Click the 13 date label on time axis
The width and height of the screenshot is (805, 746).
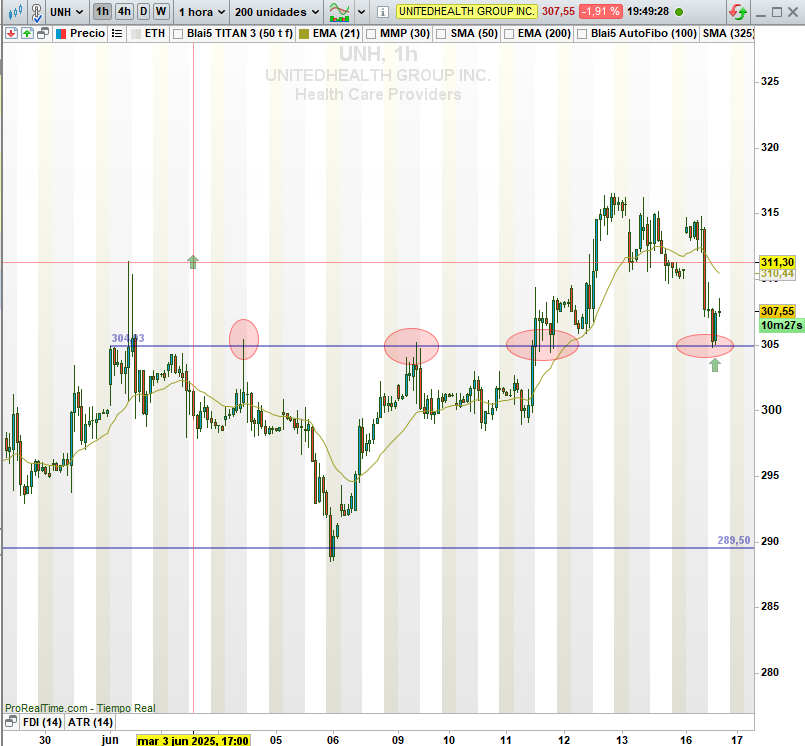pos(622,740)
